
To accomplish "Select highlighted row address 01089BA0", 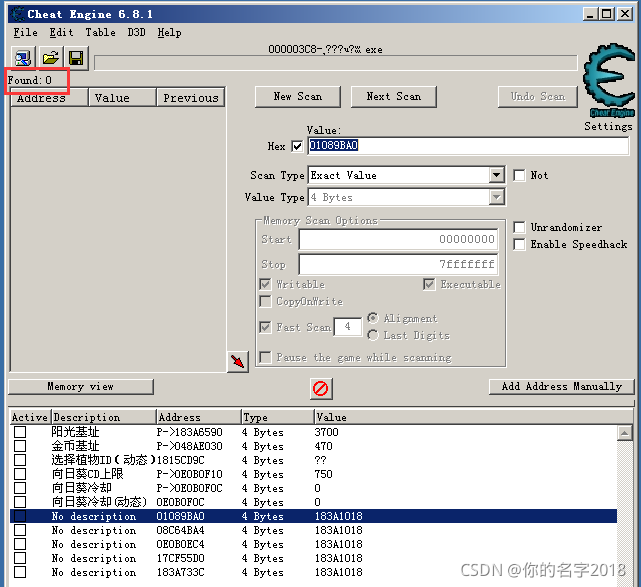I will click(x=180, y=516).
